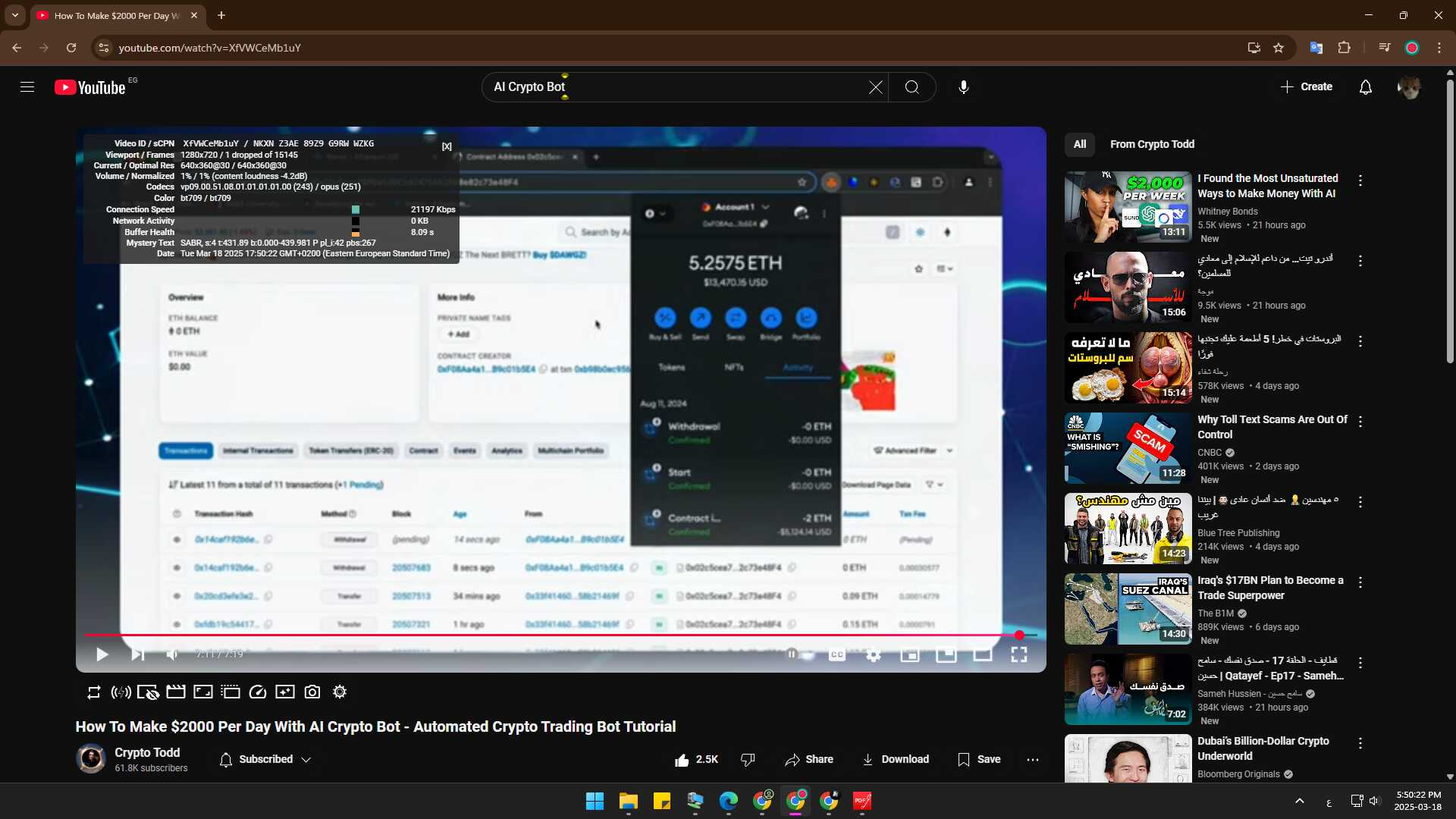
Task: Run the search with the magnifier button
Action: click(912, 87)
